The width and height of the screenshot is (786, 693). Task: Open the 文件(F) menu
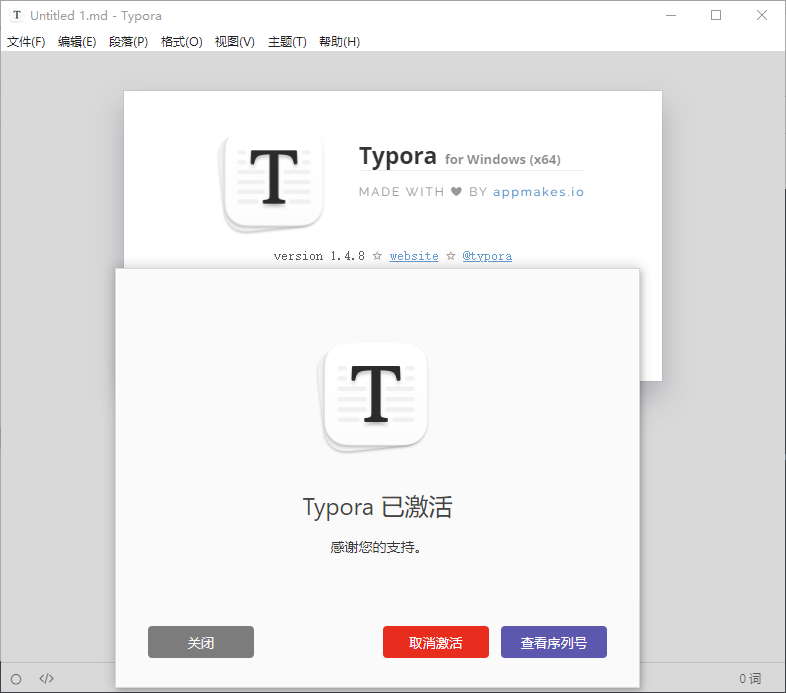coord(26,42)
